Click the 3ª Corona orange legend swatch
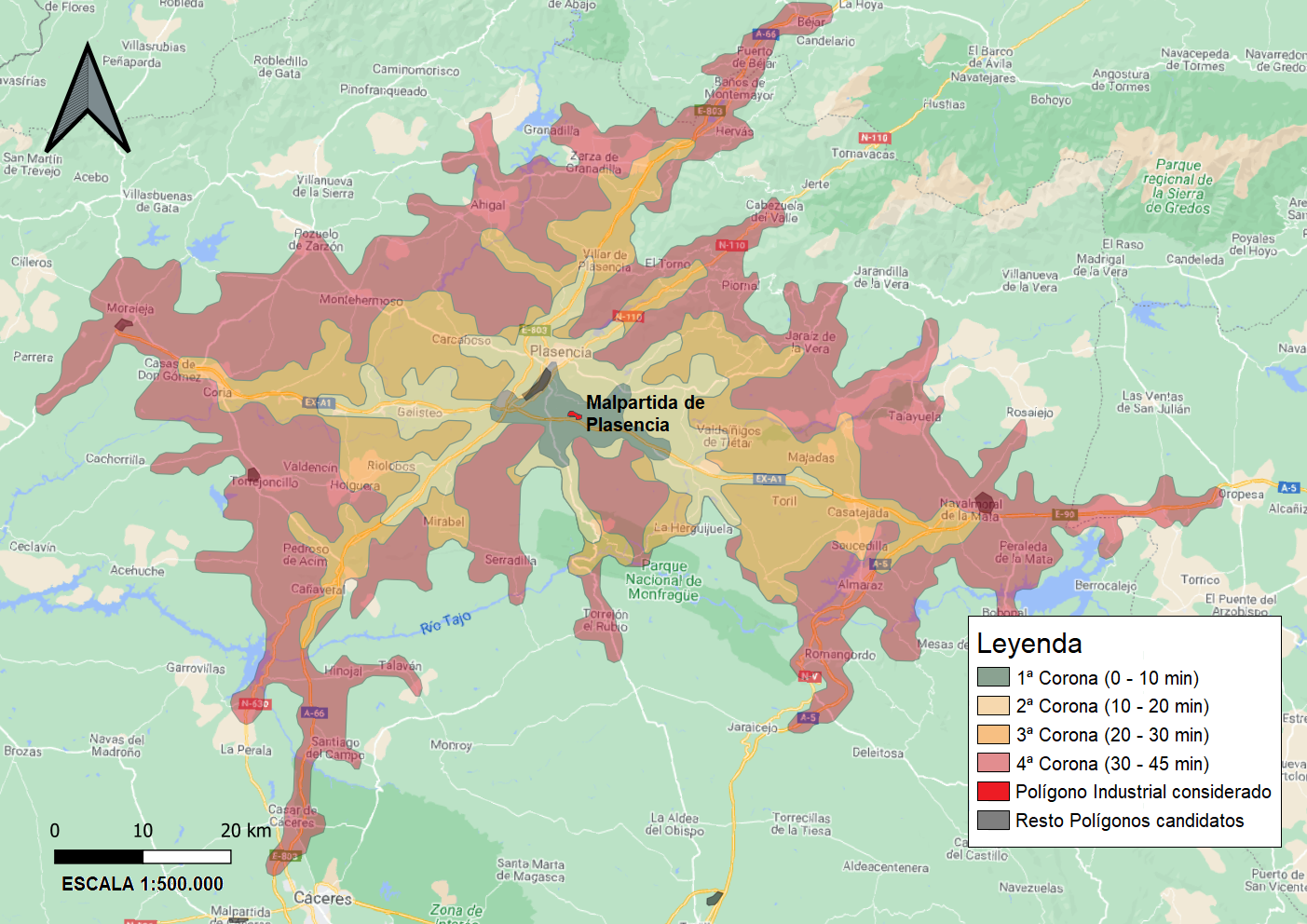 coord(993,735)
